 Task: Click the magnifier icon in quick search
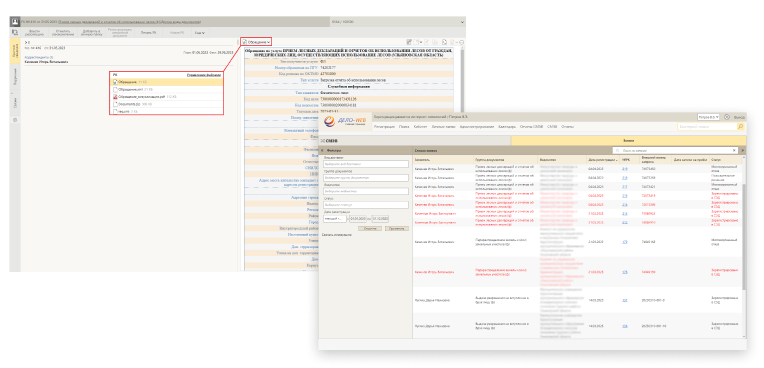[741, 127]
